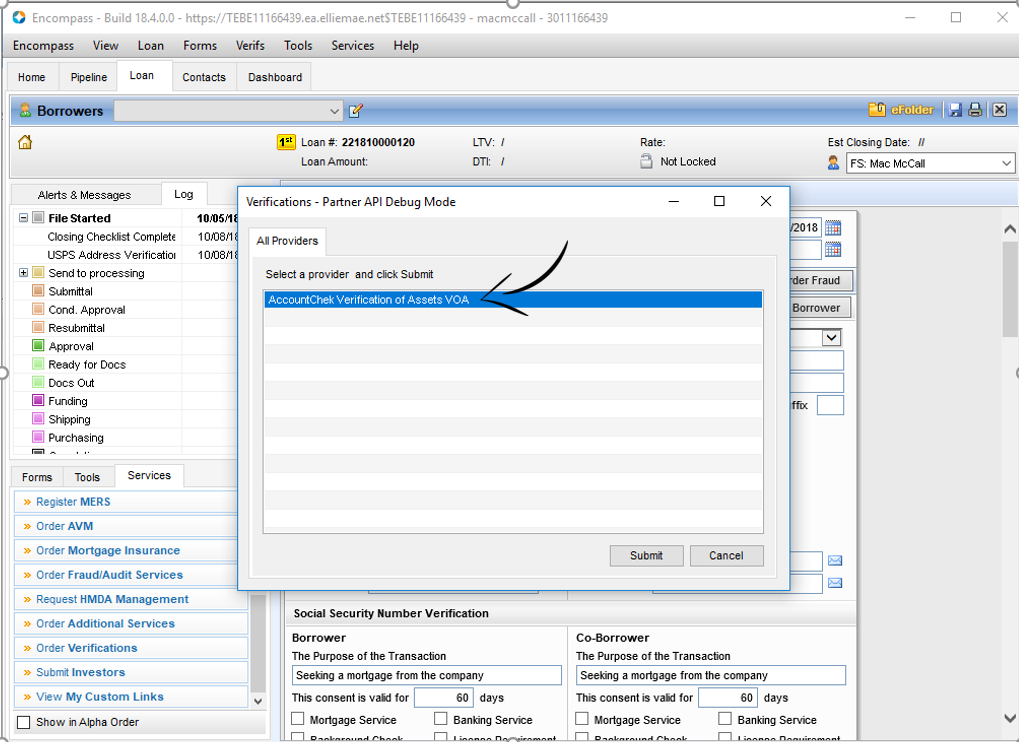1019x742 pixels.
Task: Click the Cancel button in Verifications dialog
Action: click(726, 556)
